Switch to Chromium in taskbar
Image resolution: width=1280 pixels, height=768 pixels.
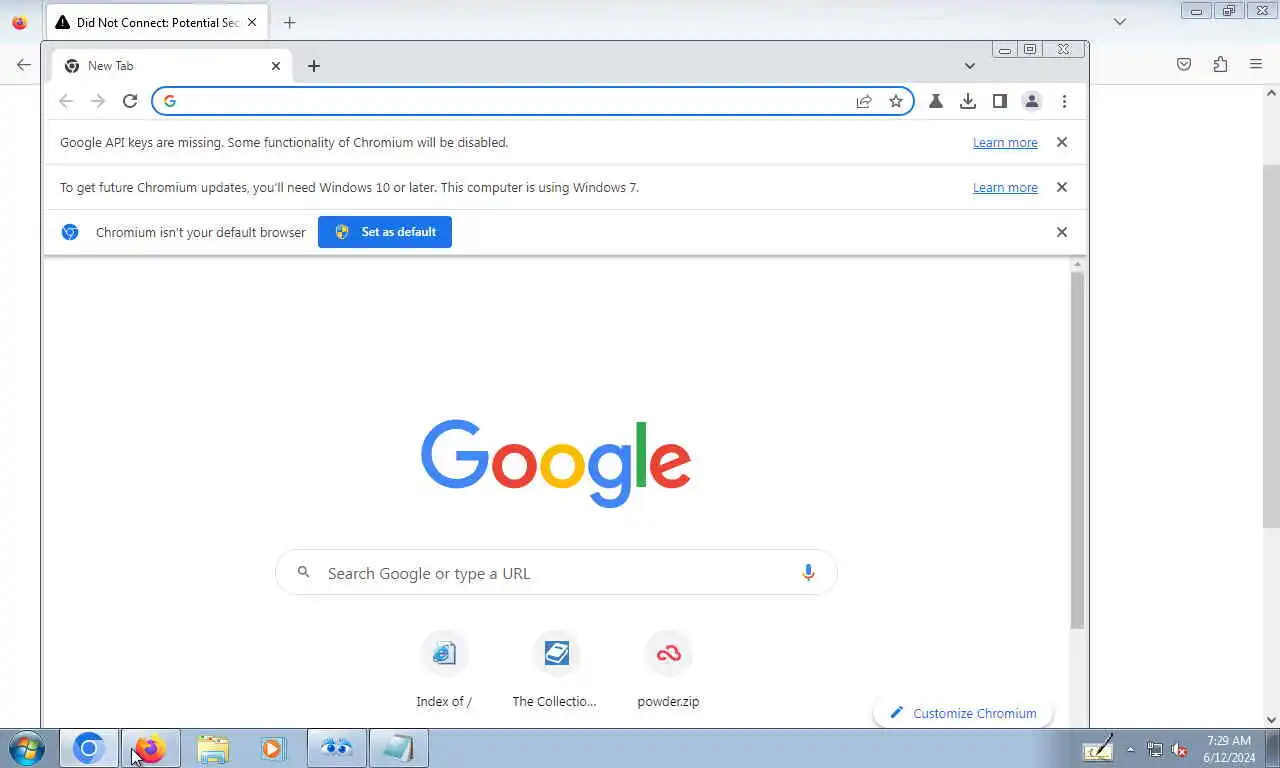[88, 748]
